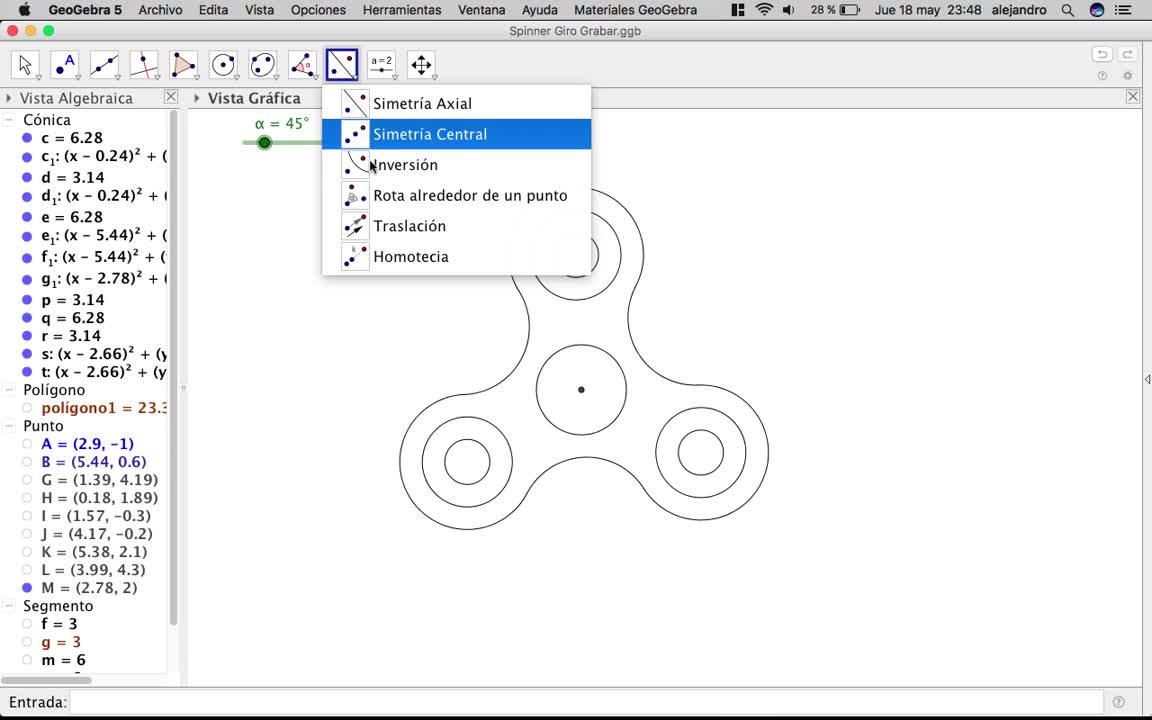Open the Herramientas menu
Screen dimensions: 1152x720
[x=401, y=10]
